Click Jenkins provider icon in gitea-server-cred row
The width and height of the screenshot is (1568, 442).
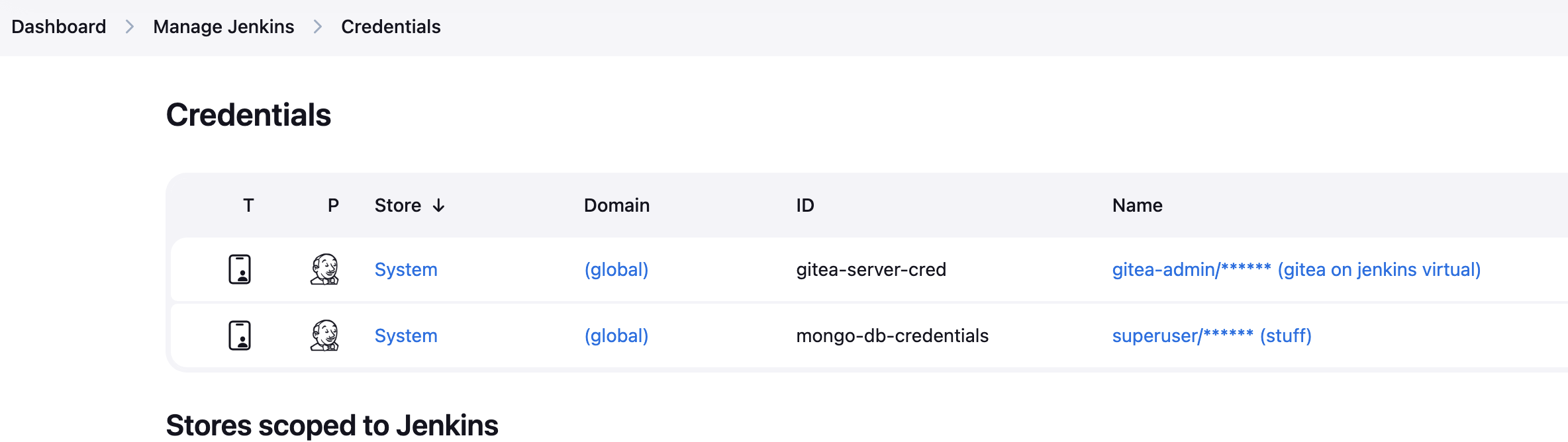coord(324,269)
